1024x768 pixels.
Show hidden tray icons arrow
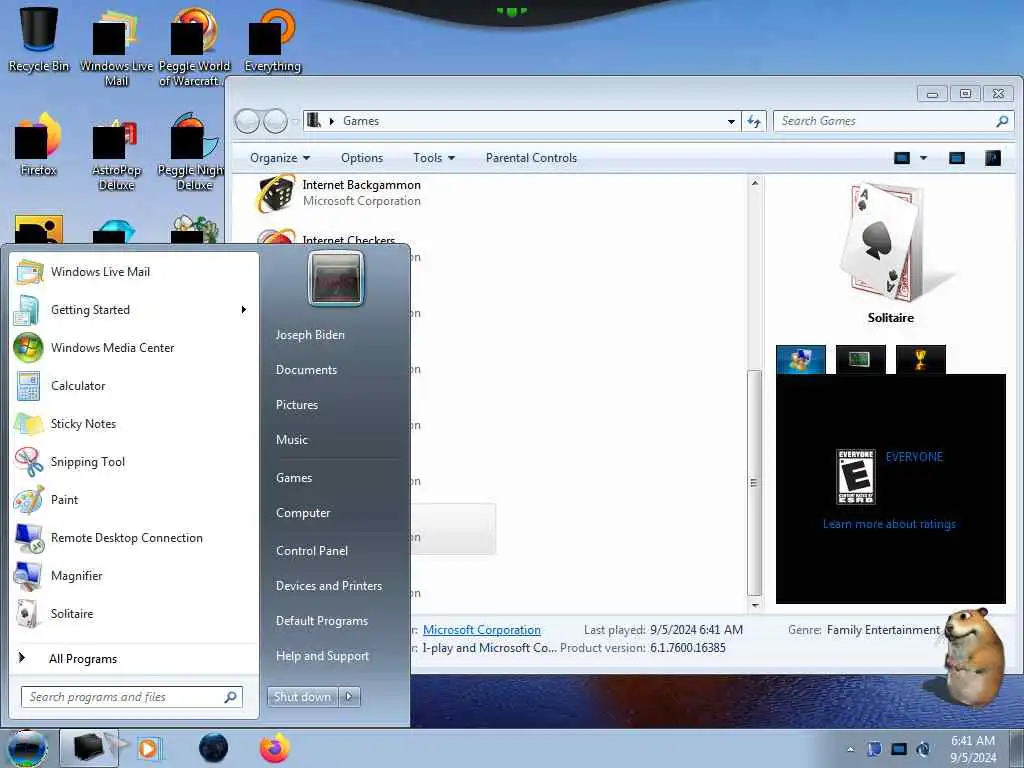pos(850,749)
